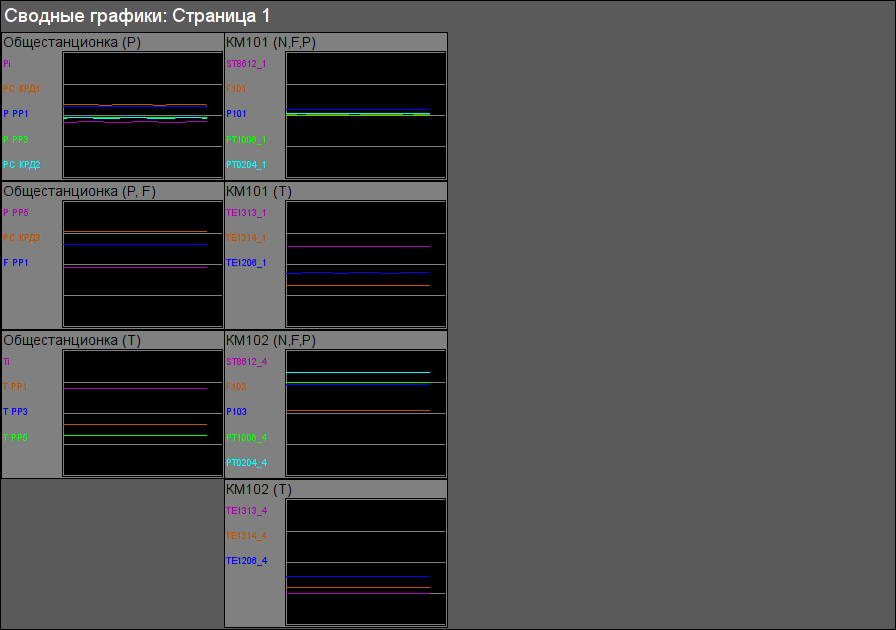Click the PC КРД2 cyan legend label
This screenshot has width=896, height=630.
(x=22, y=165)
